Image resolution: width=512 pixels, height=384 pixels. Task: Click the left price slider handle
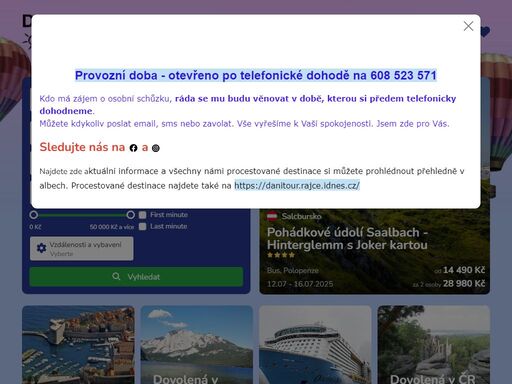[33, 215]
